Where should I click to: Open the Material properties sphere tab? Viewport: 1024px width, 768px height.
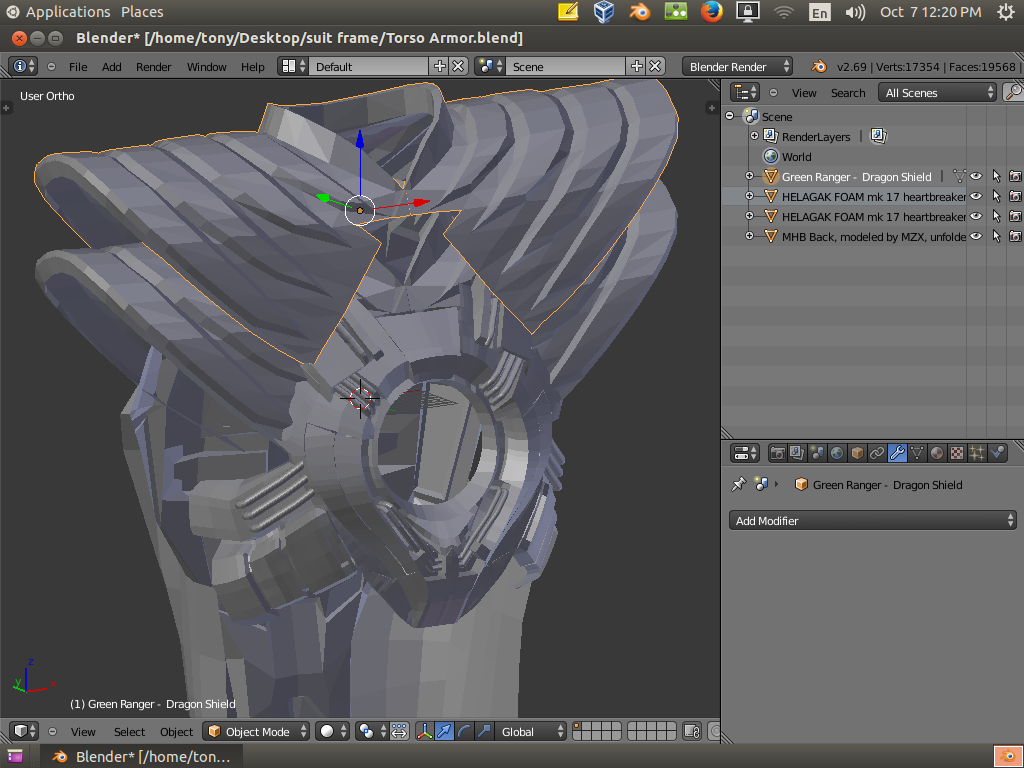(937, 453)
